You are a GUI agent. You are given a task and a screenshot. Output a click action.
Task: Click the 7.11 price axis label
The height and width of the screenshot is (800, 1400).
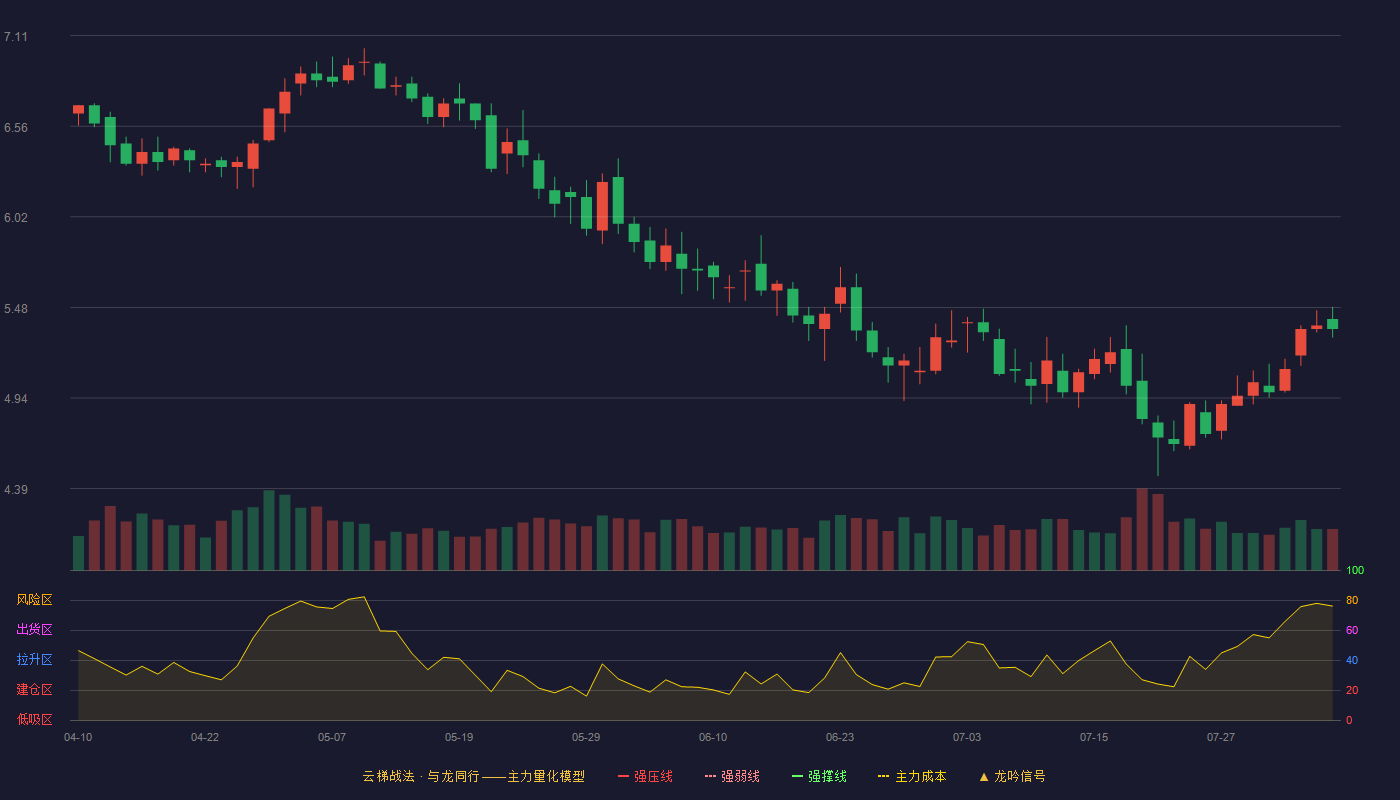(x=16, y=37)
